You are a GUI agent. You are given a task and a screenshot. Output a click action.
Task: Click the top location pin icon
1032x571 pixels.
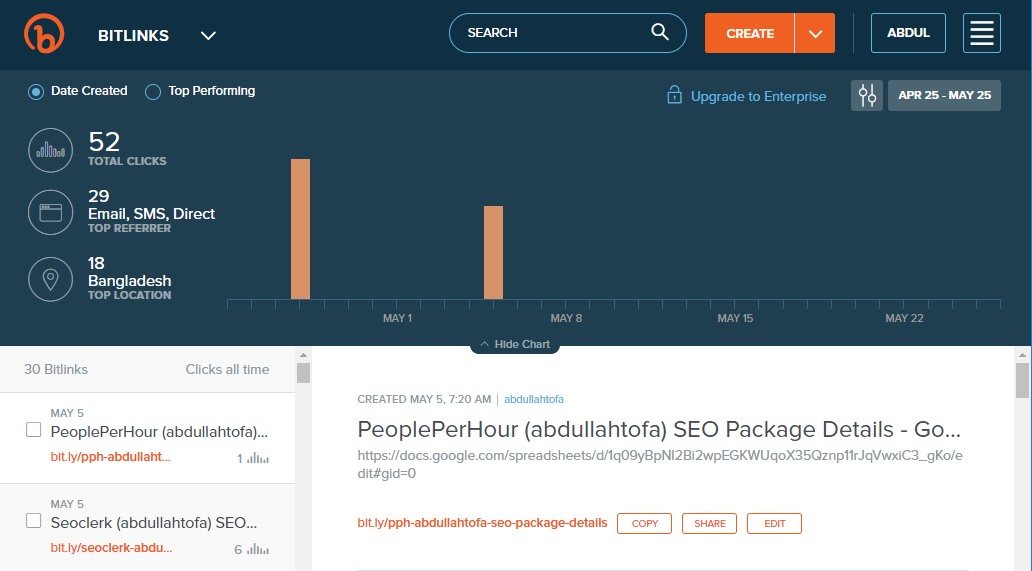(51, 279)
